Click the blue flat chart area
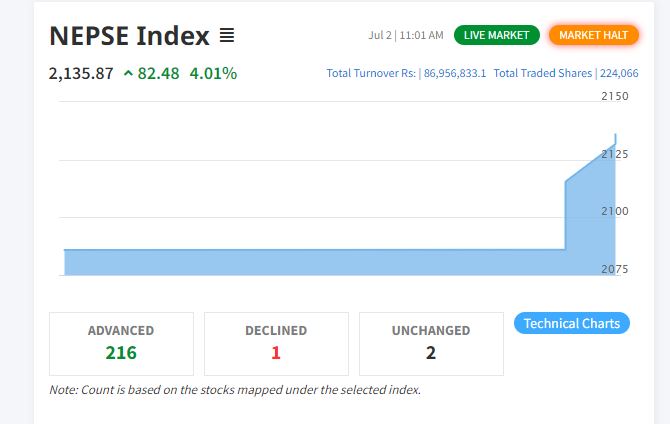This screenshot has width=670, height=424. click(314, 262)
